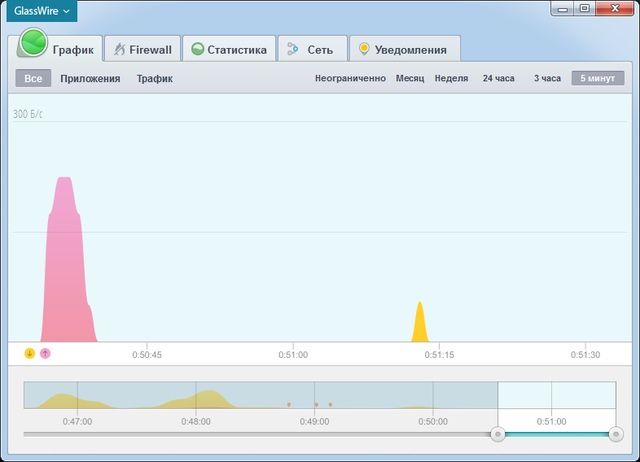Click the yellow download arrow icon below graph
The width and height of the screenshot is (640, 462).
pyautogui.click(x=29, y=353)
